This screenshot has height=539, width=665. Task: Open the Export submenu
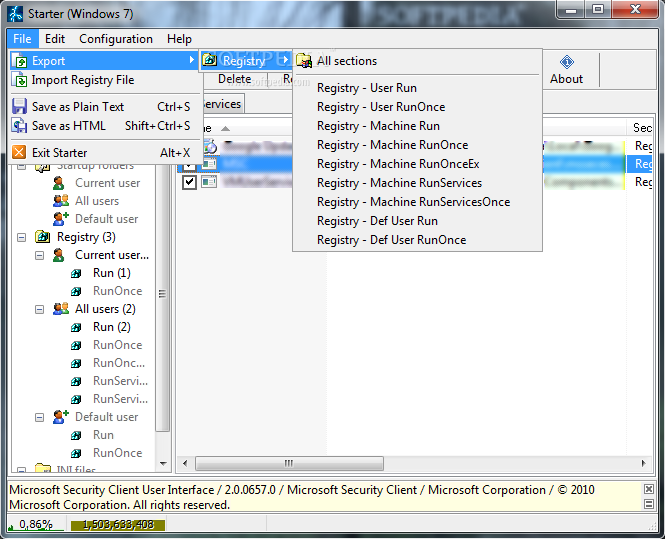[x=104, y=61]
